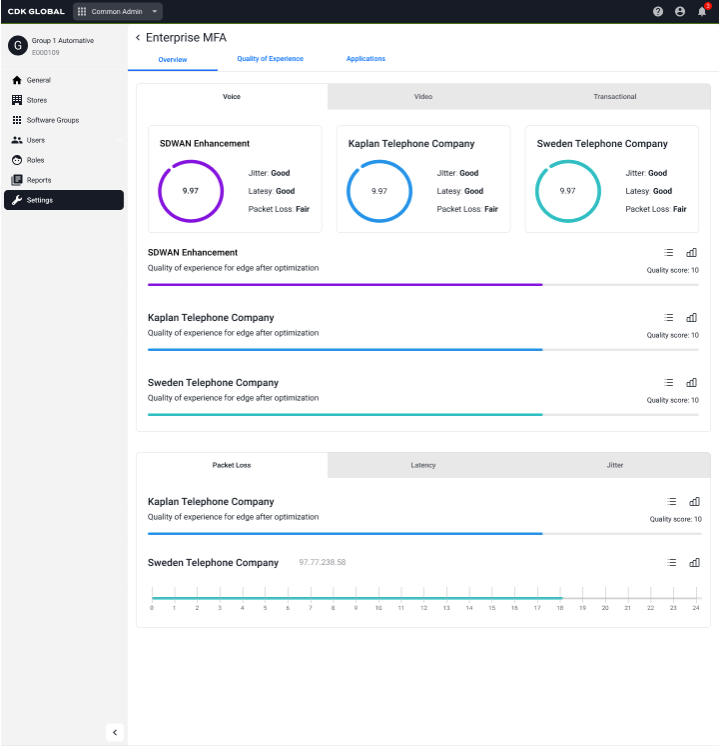Image resolution: width=720 pixels, height=746 pixels.
Task: Select the Packet Loss tab
Action: point(232,465)
